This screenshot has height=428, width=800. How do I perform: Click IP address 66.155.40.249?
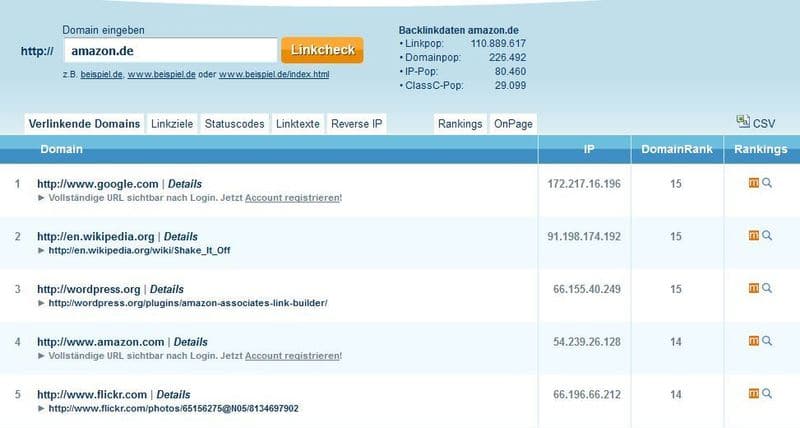(587, 289)
